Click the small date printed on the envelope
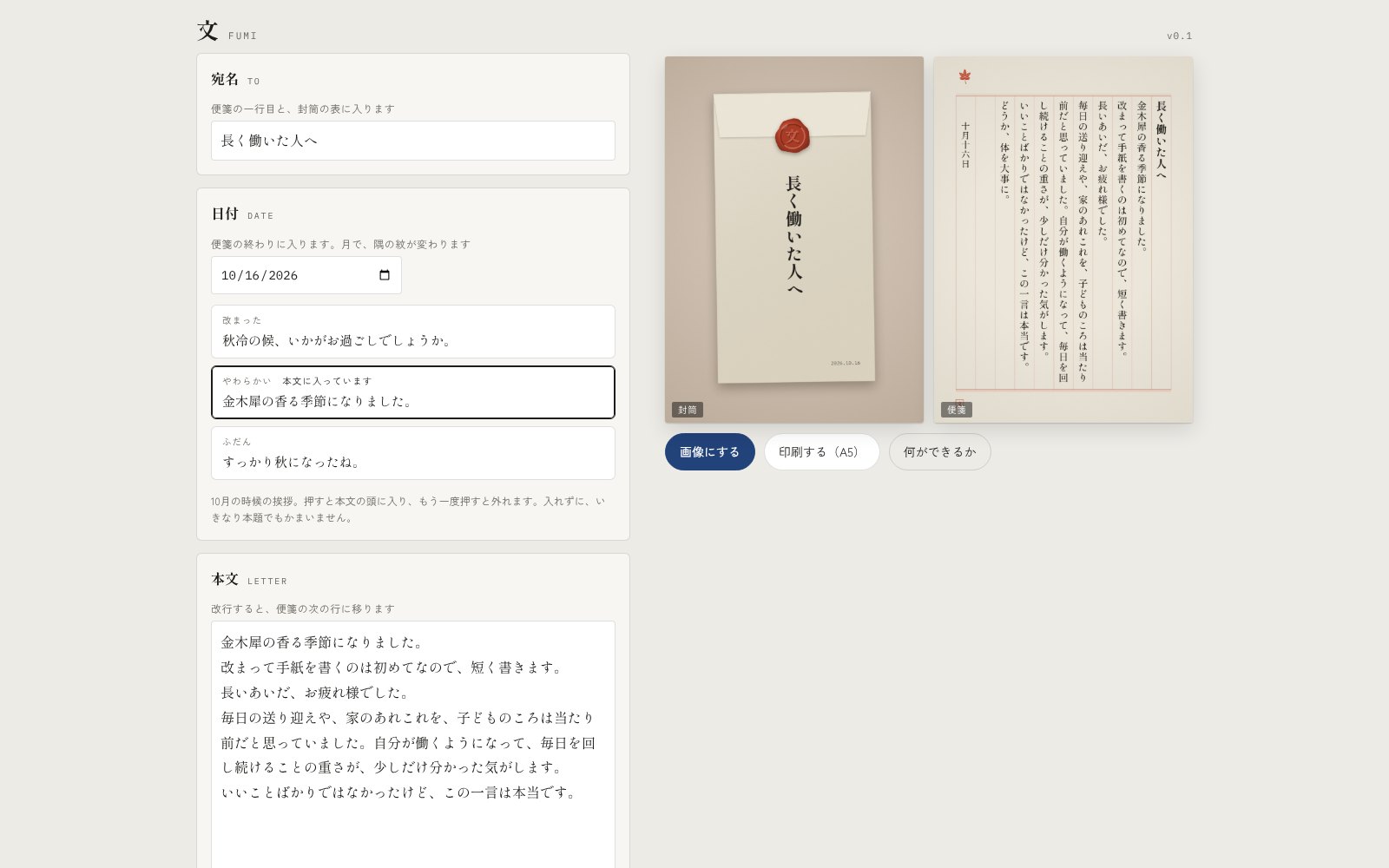 [846, 363]
